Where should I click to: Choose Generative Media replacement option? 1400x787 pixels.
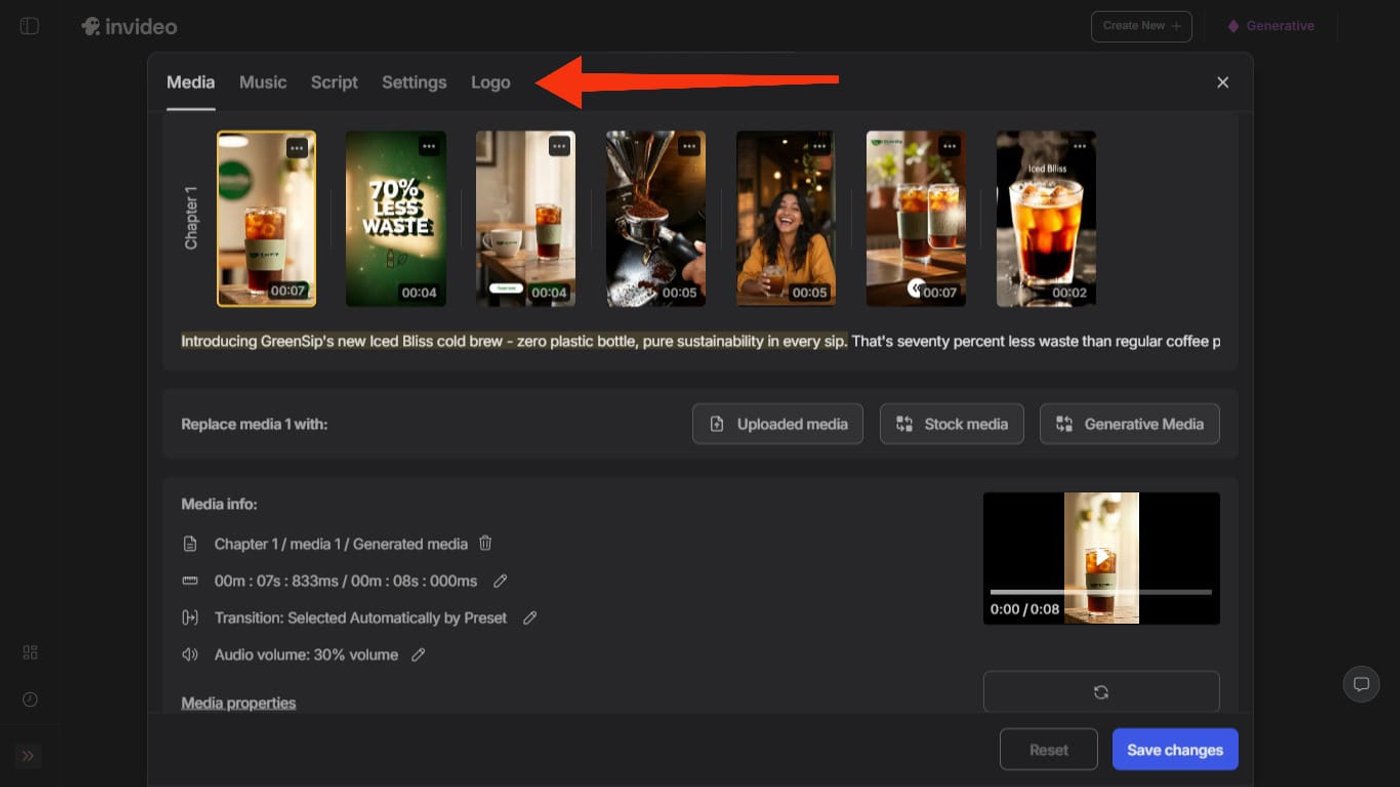click(1129, 424)
